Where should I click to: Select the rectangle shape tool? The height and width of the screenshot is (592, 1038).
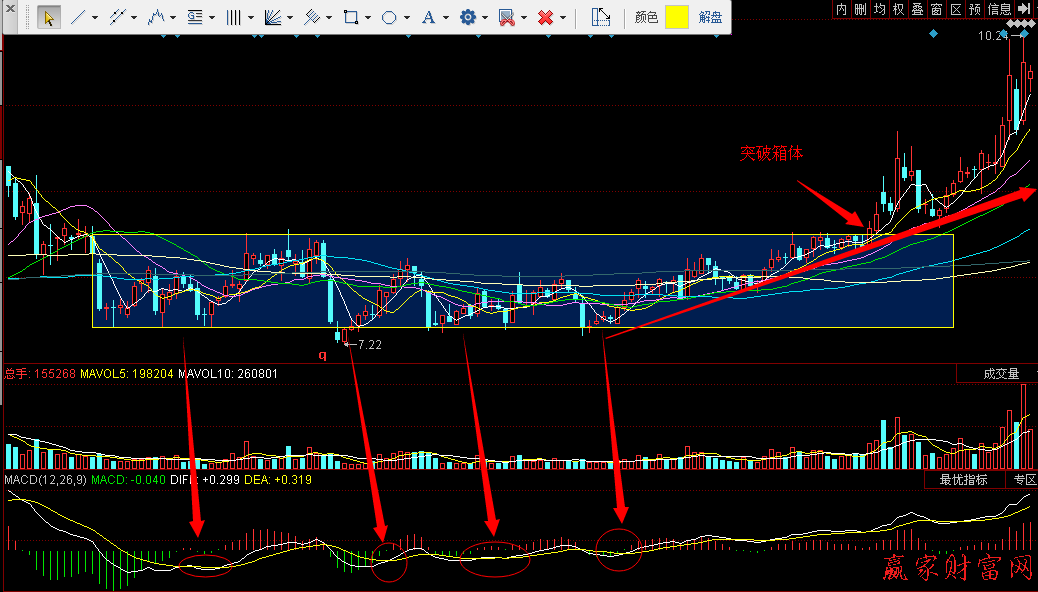(350, 17)
